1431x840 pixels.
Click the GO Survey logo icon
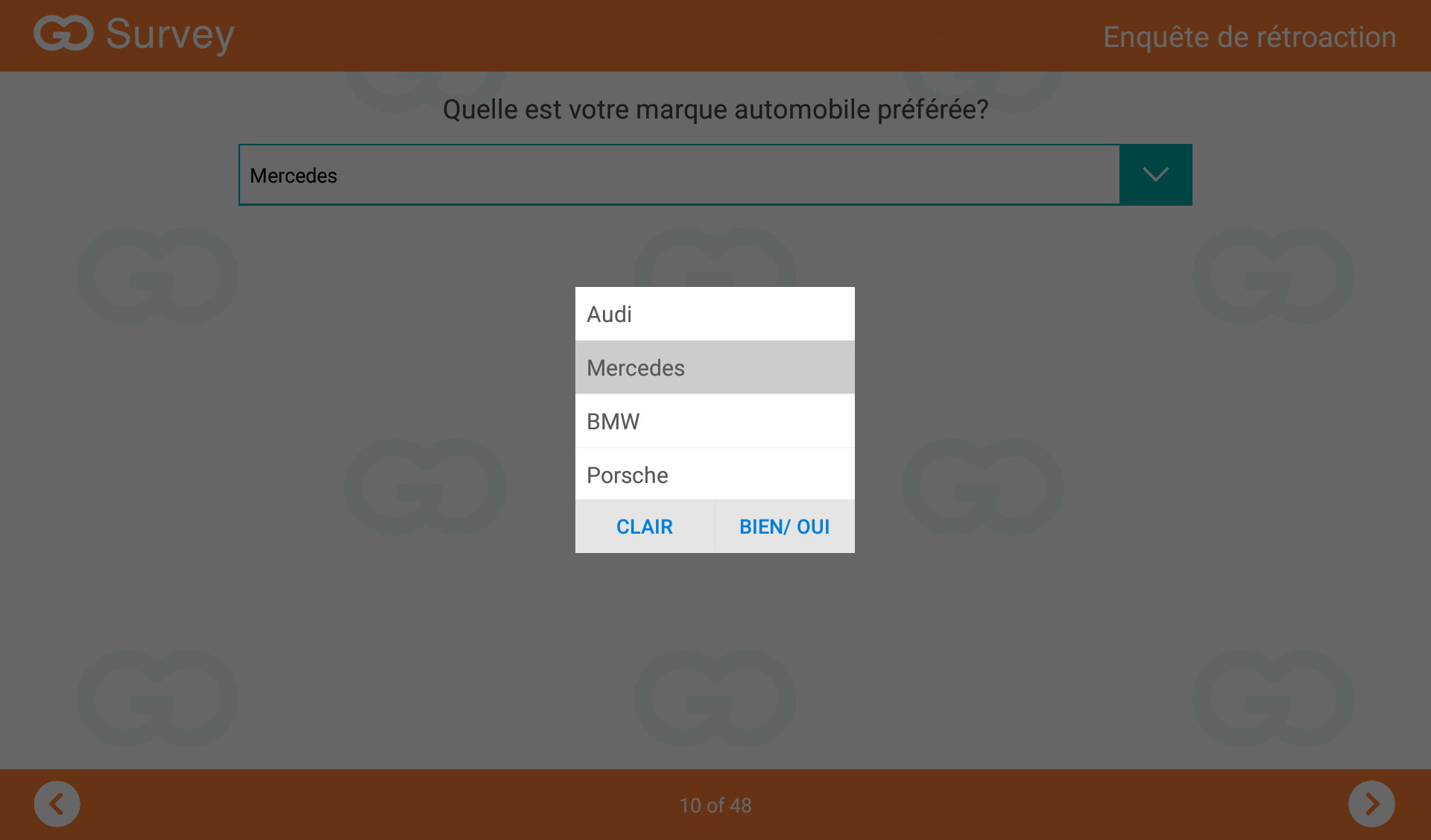click(x=63, y=34)
